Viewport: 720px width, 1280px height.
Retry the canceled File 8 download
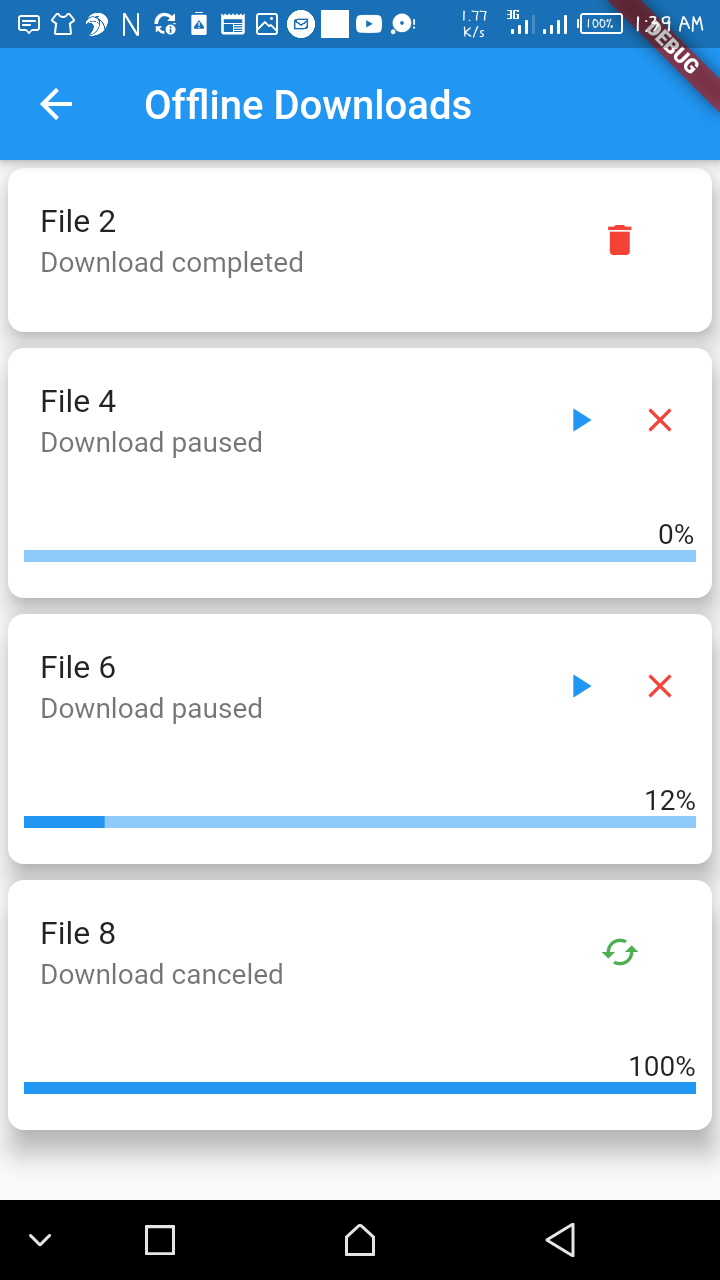coord(619,953)
